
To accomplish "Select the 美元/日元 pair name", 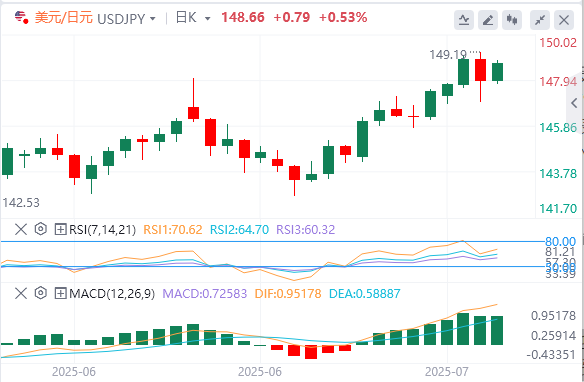I will [x=63, y=17].
